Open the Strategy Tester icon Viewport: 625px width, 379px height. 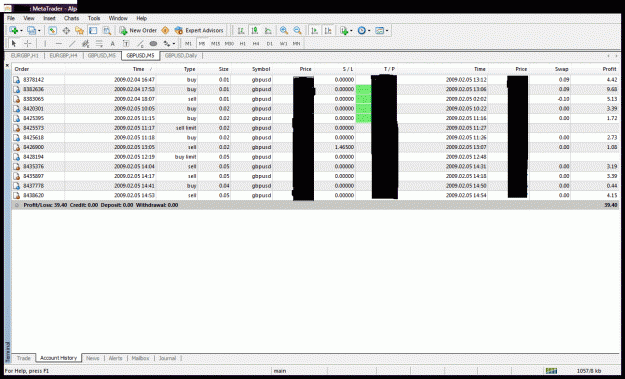[x=107, y=30]
